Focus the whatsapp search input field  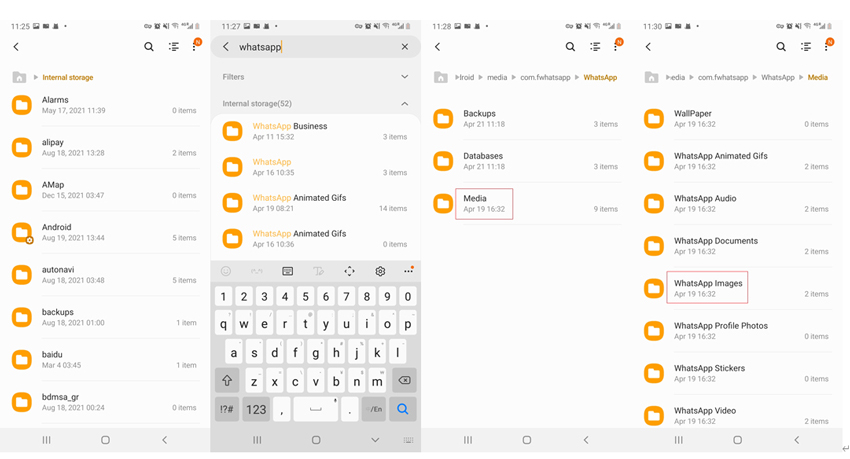tap(310, 47)
